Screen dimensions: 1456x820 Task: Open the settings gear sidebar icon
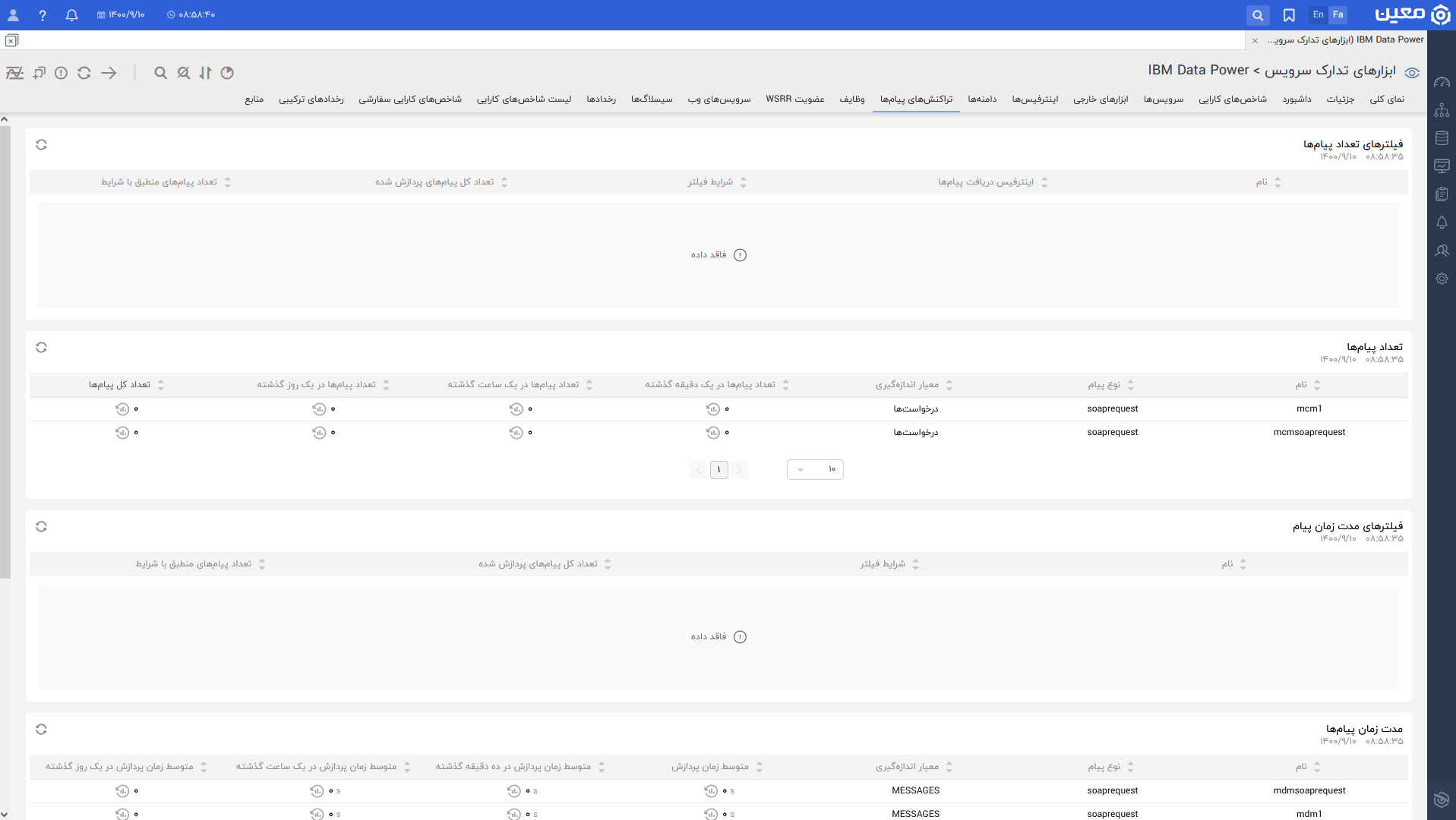(x=1442, y=279)
